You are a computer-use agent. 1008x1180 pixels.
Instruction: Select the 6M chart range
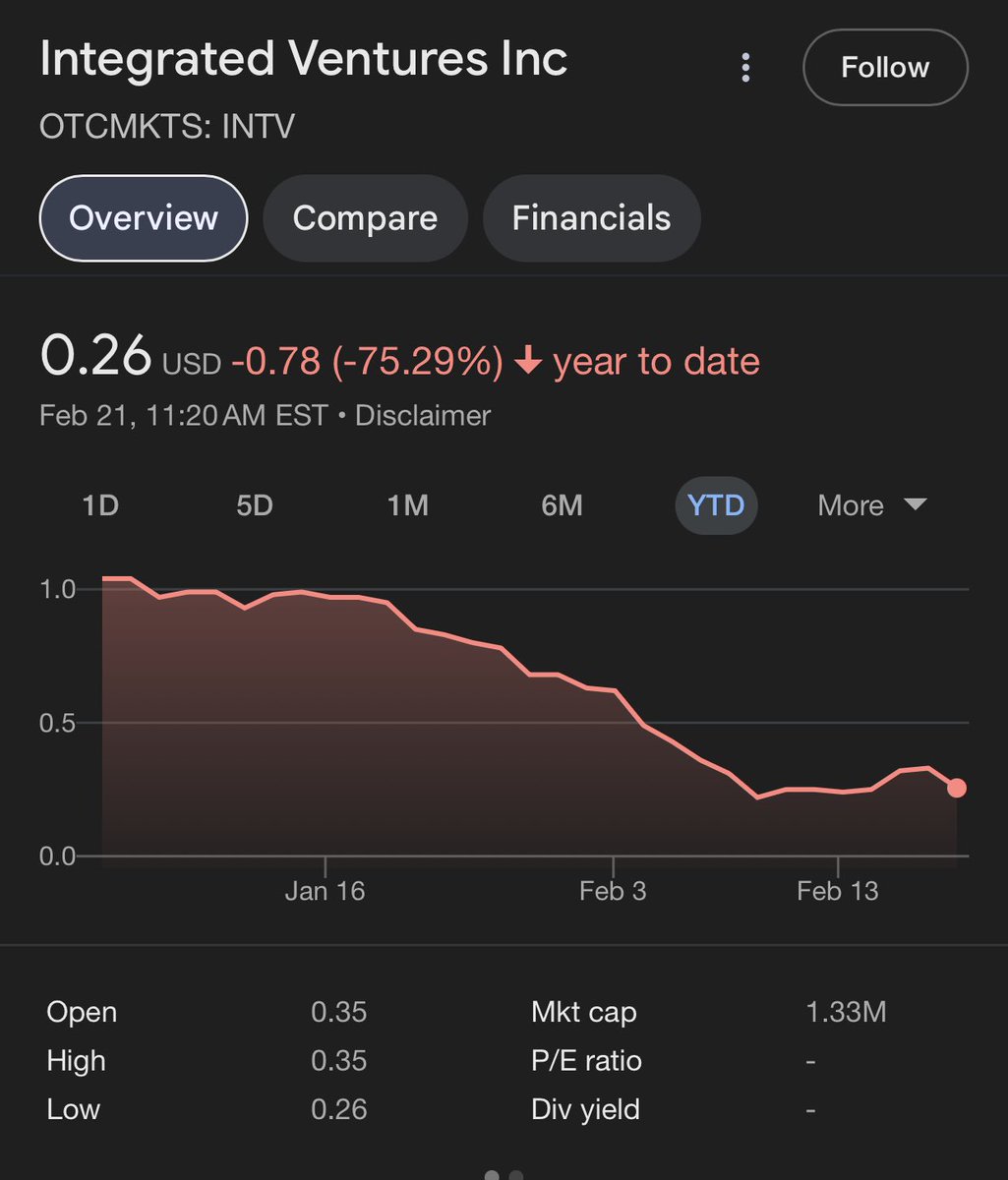[x=562, y=505]
